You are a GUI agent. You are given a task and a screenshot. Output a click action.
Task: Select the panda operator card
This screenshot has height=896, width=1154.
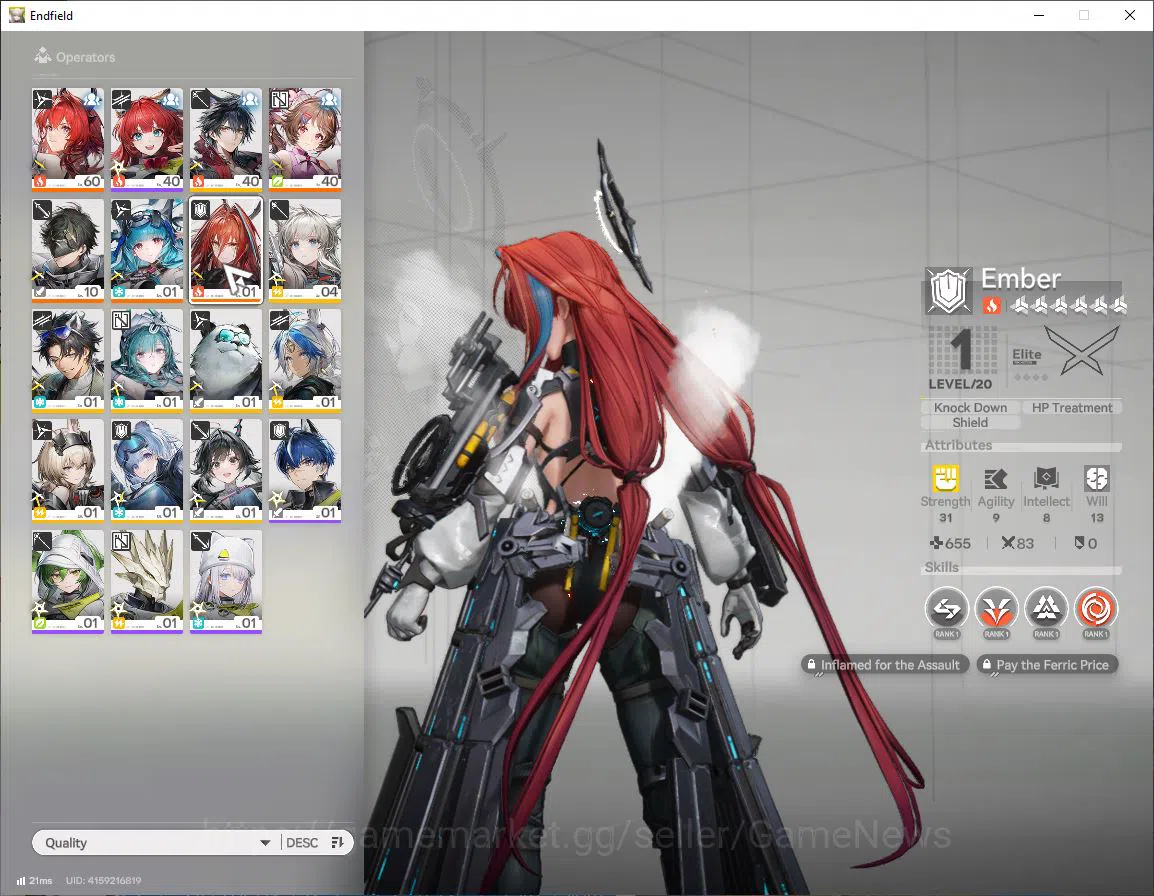coord(226,360)
